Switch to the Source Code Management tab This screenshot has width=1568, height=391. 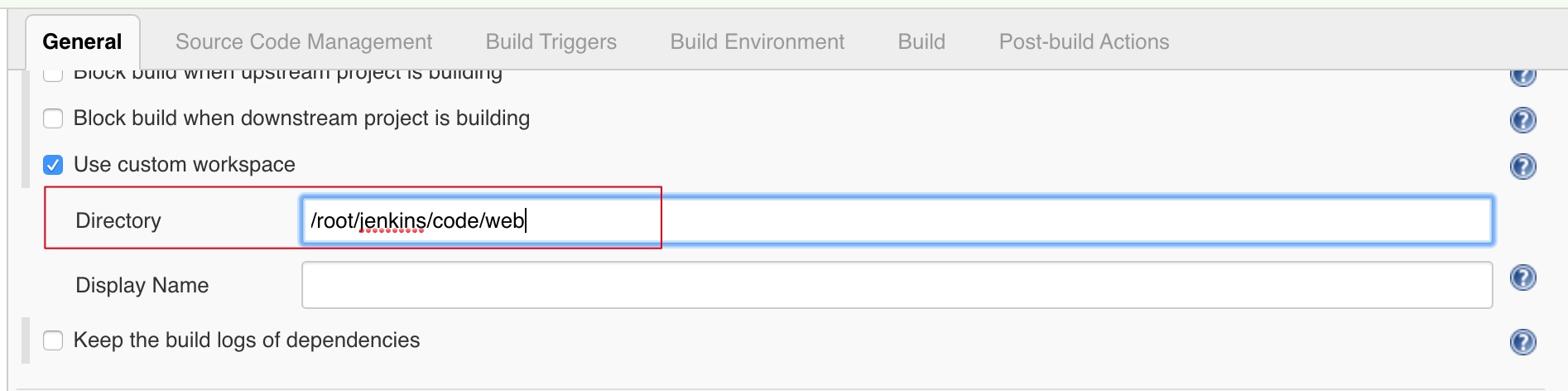(x=304, y=41)
